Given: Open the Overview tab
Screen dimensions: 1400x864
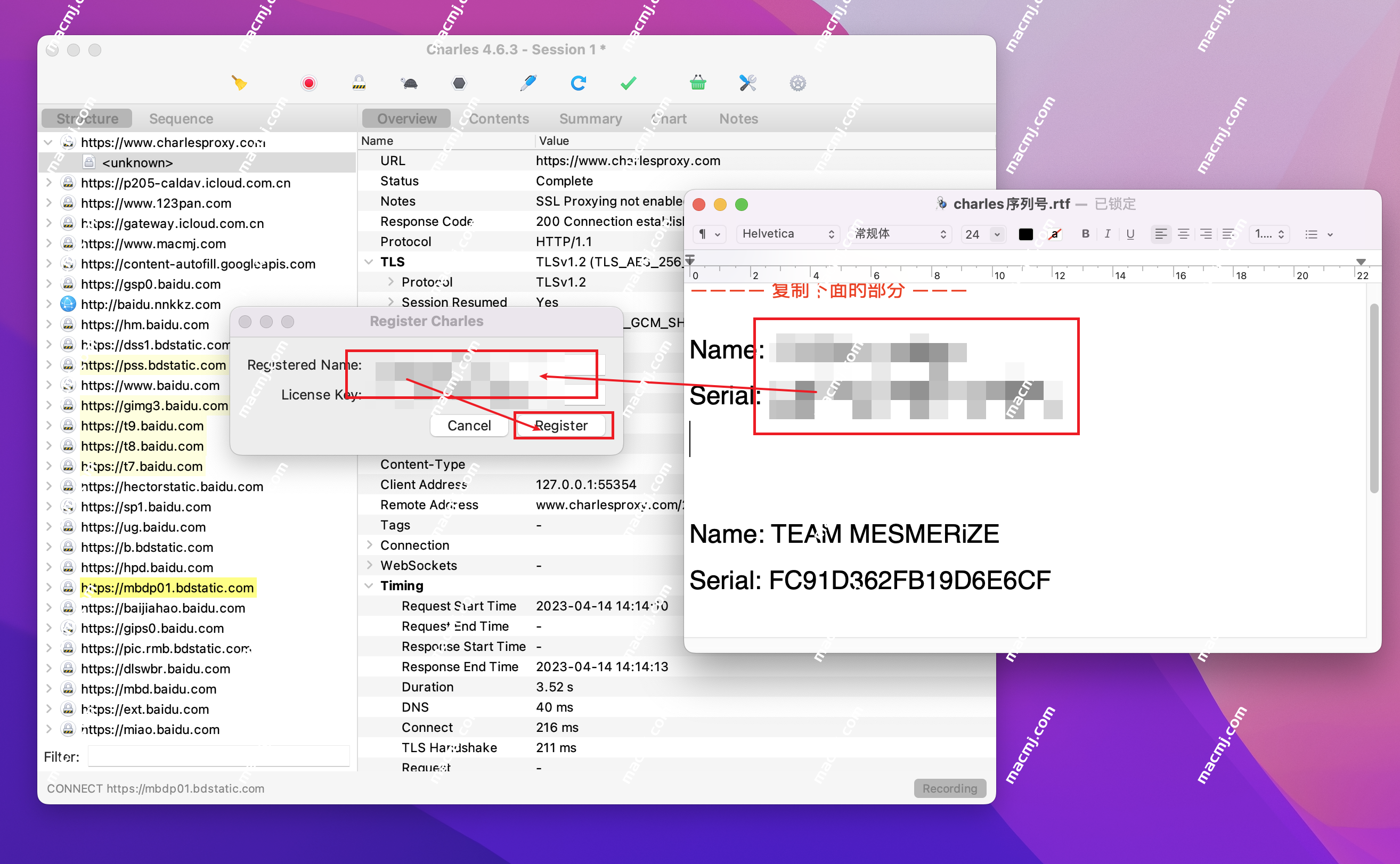Looking at the screenshot, I should pos(407,118).
